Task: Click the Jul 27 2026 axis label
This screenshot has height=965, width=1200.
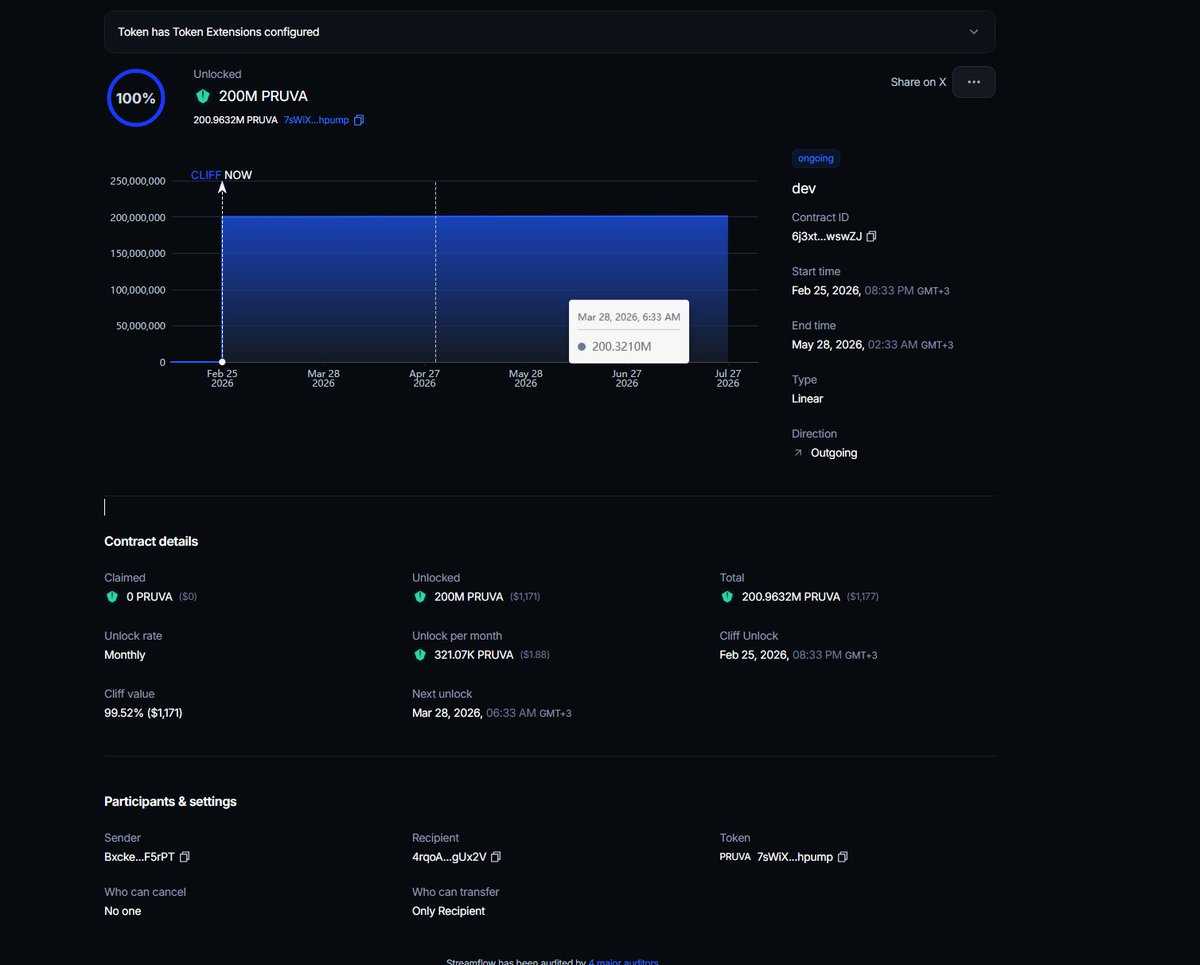Action: click(x=728, y=378)
